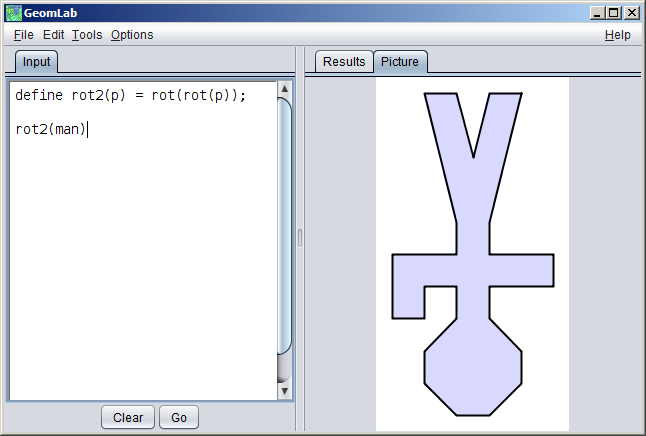Open the Edit menu

click(x=54, y=35)
